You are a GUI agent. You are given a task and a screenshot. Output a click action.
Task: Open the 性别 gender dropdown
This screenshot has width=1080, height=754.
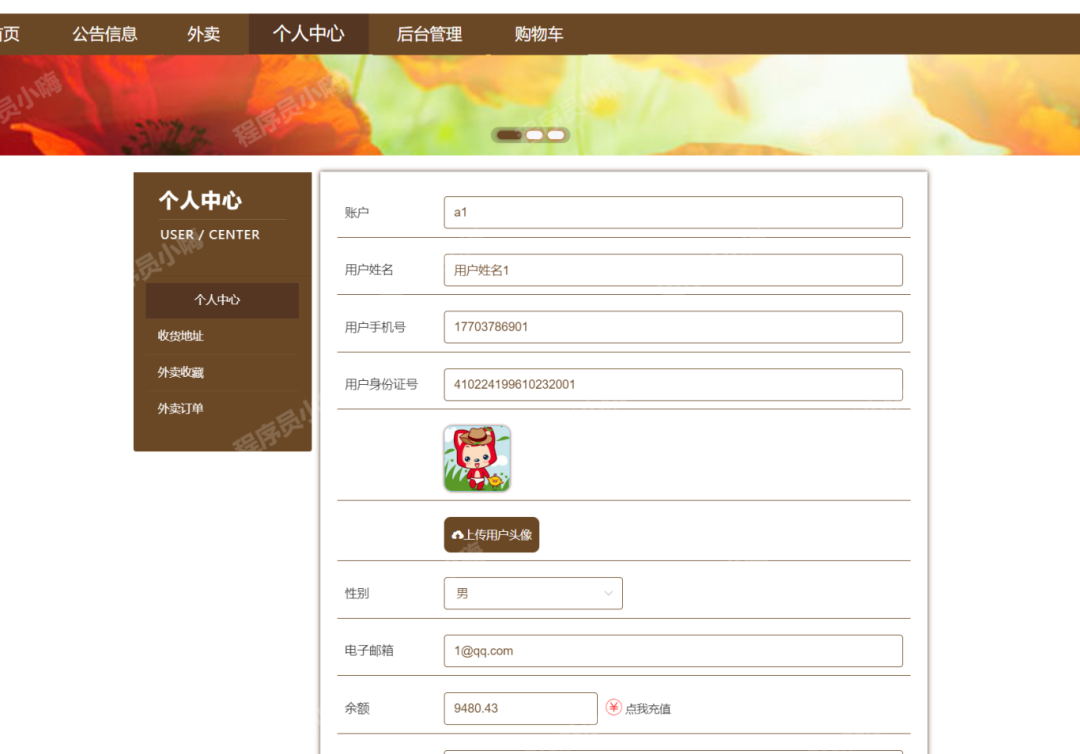[x=533, y=593]
